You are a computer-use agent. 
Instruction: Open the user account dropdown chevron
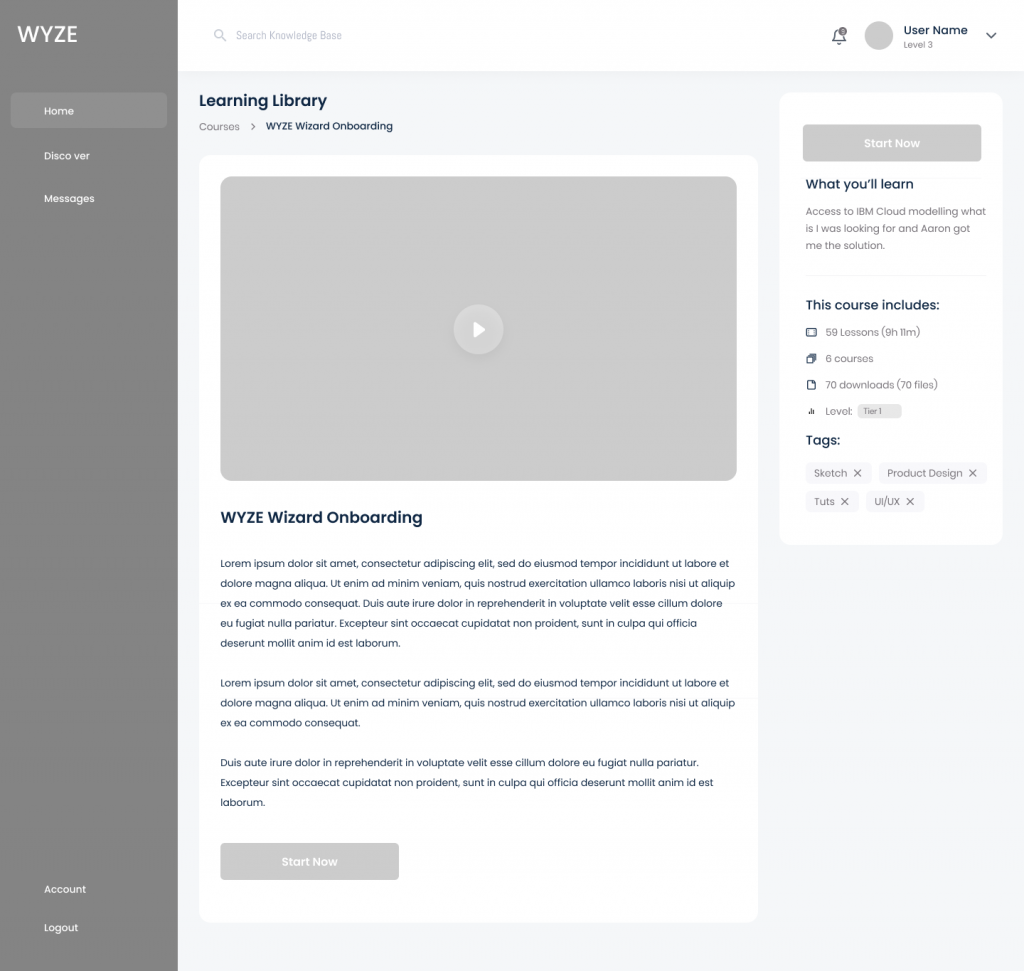[x=991, y=35]
